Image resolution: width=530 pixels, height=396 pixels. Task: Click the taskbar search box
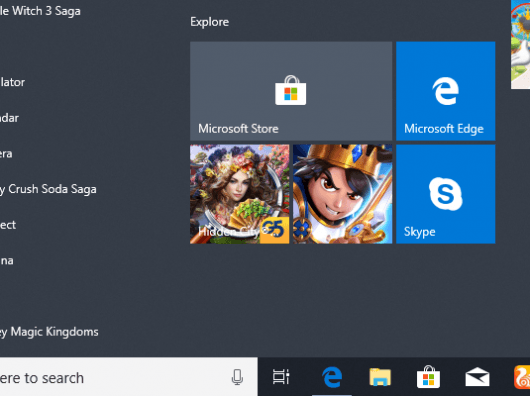(x=128, y=377)
